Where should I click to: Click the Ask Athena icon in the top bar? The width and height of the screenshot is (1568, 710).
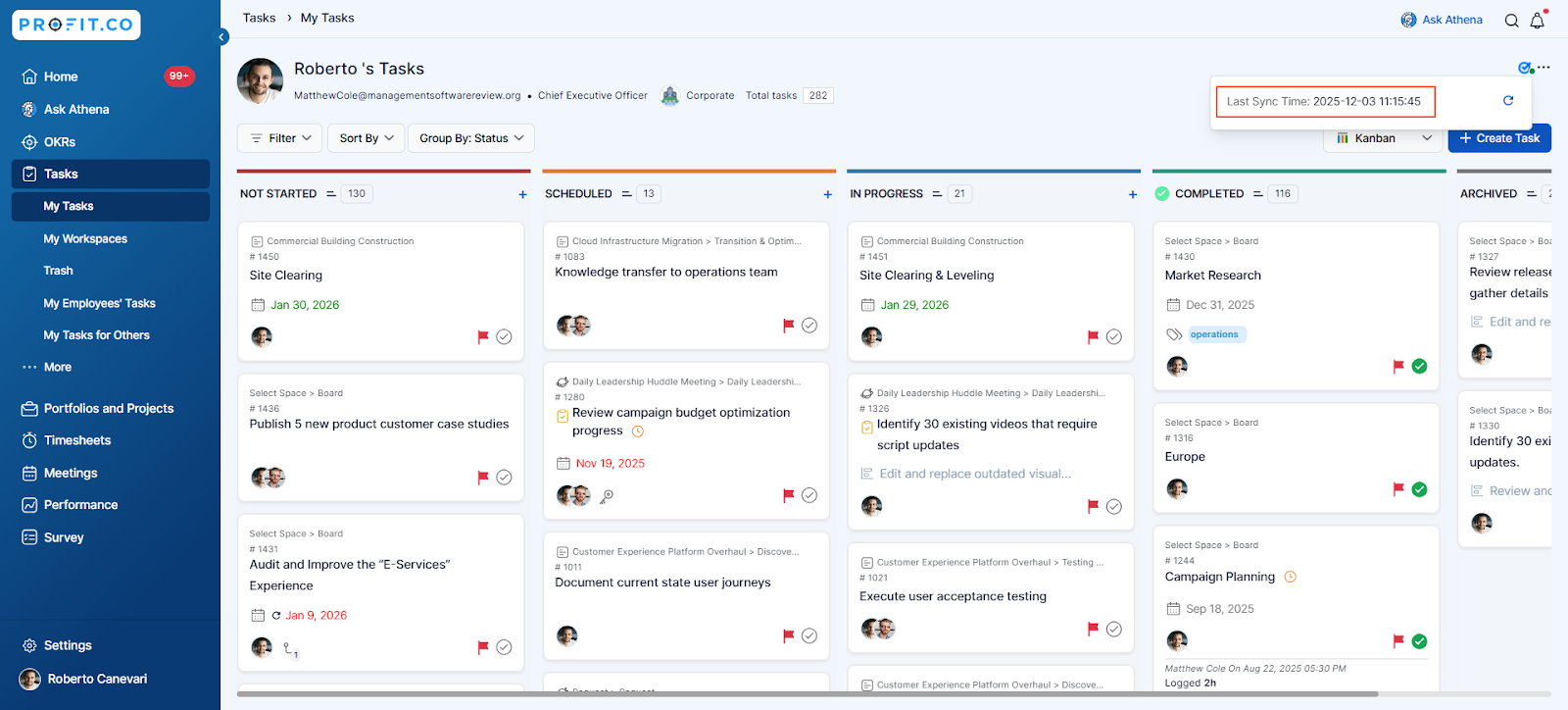[x=1408, y=20]
